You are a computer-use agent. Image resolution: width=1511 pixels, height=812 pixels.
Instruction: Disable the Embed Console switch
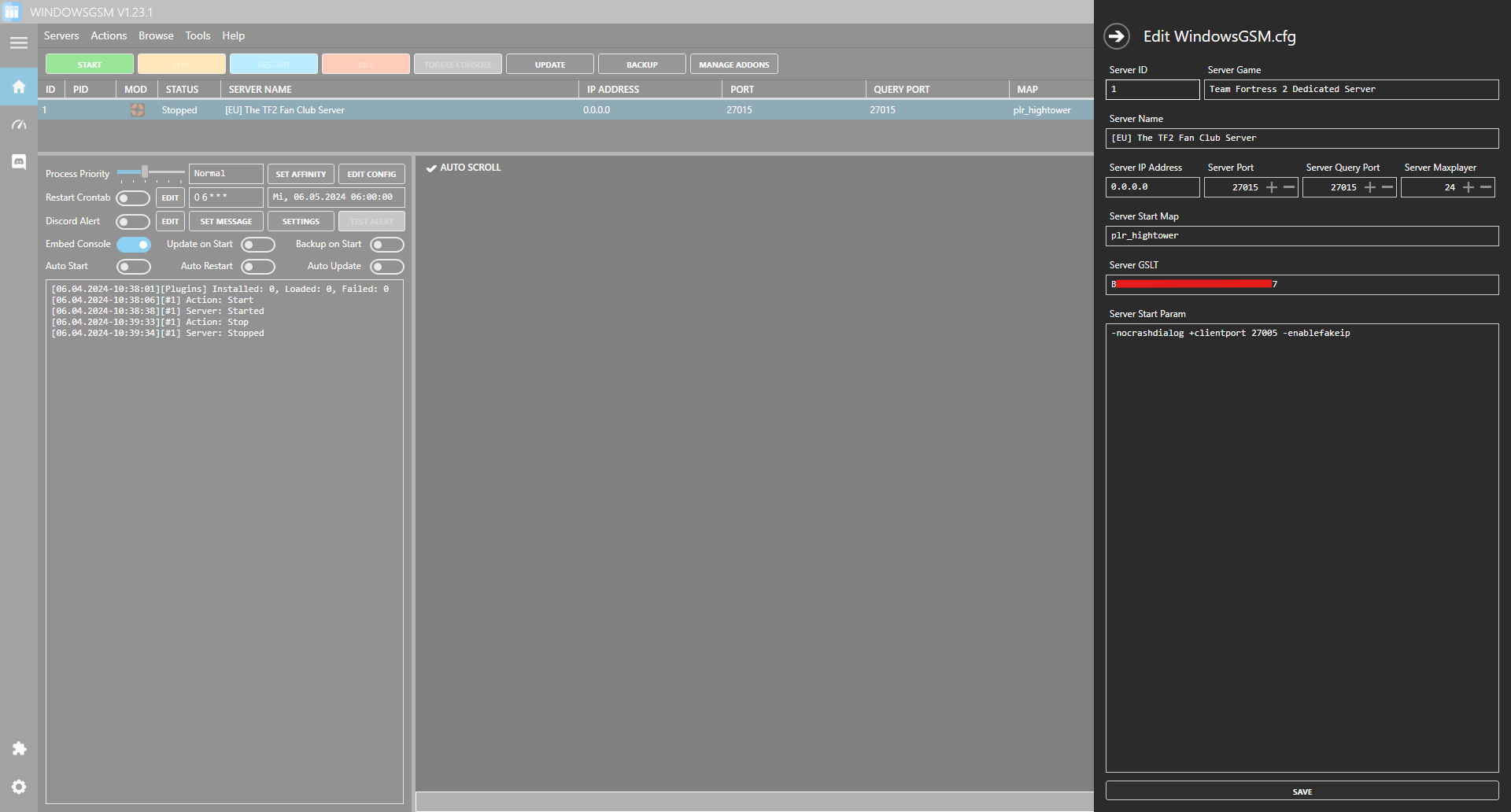pos(133,245)
